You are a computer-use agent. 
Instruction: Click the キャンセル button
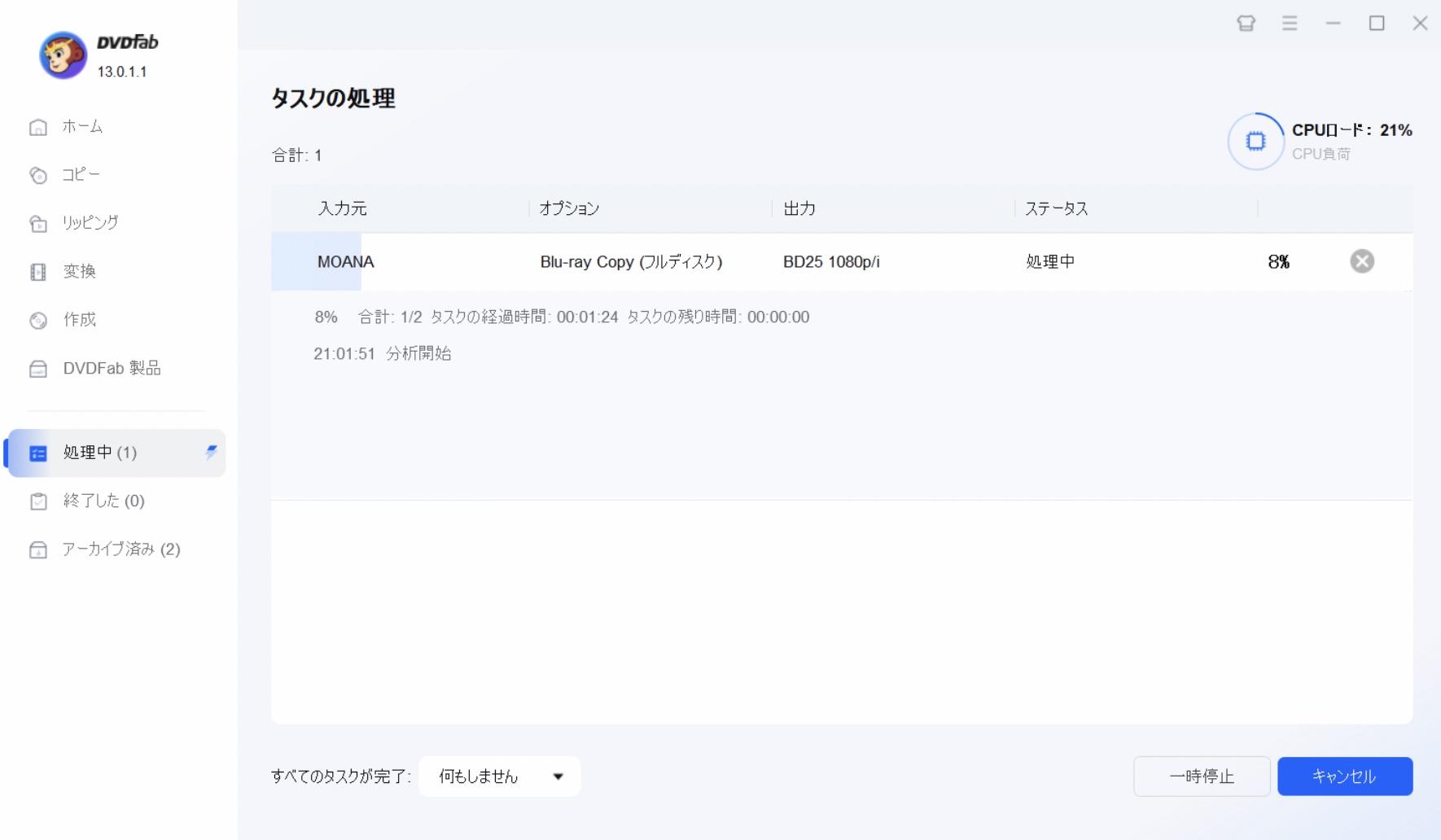click(x=1345, y=777)
